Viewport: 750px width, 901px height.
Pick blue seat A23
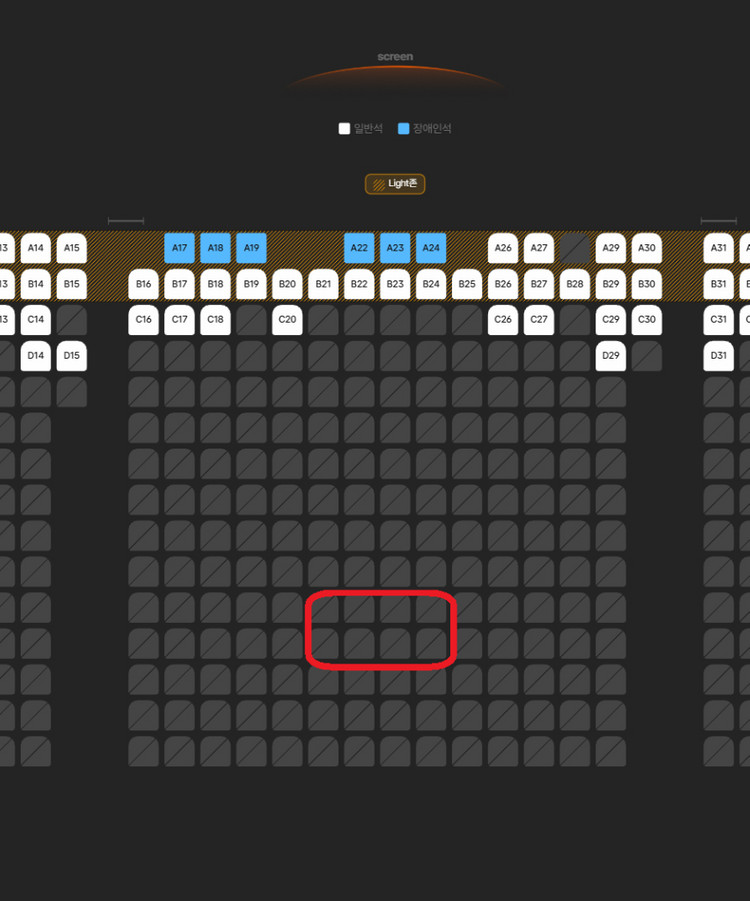click(x=395, y=248)
